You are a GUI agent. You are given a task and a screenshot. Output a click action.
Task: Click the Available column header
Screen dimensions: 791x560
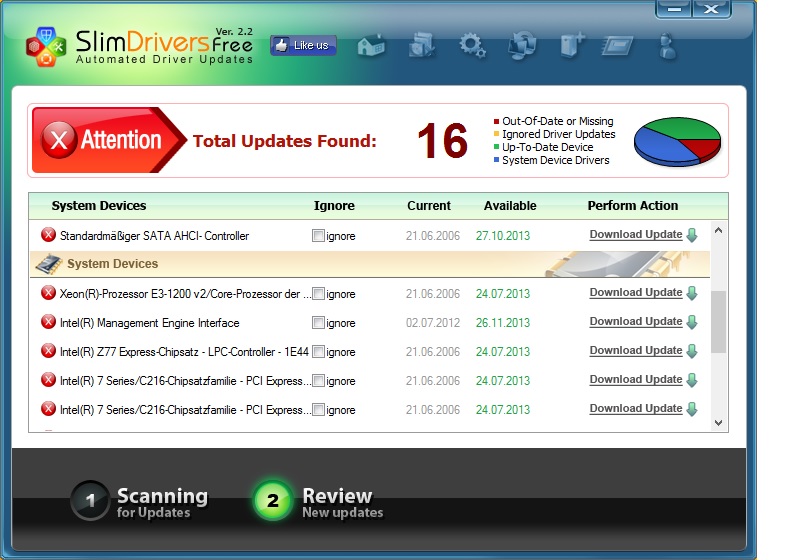pos(510,206)
